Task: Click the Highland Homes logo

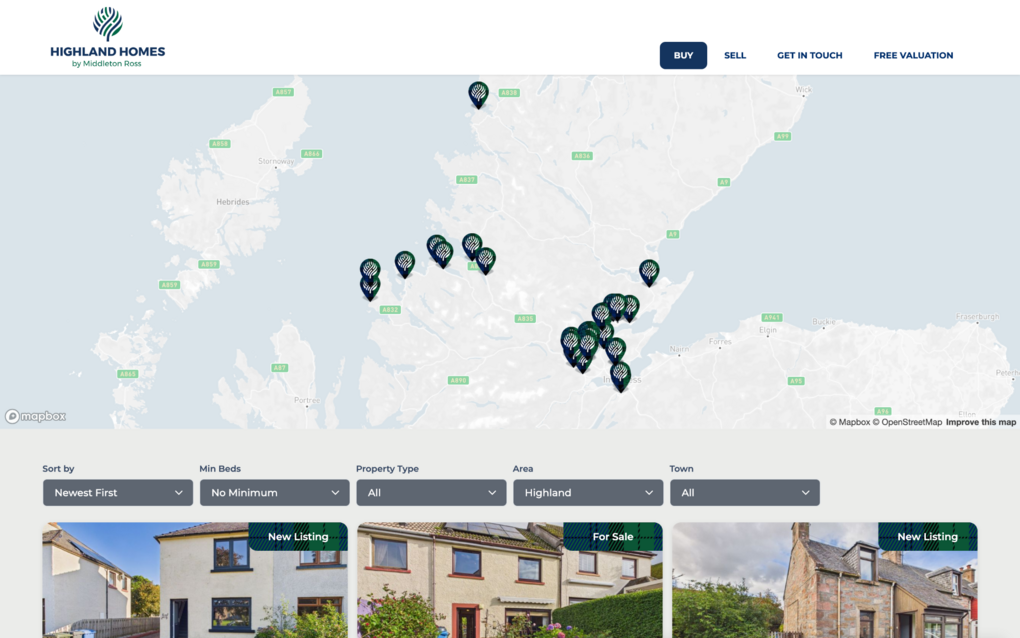Action: 107,37
